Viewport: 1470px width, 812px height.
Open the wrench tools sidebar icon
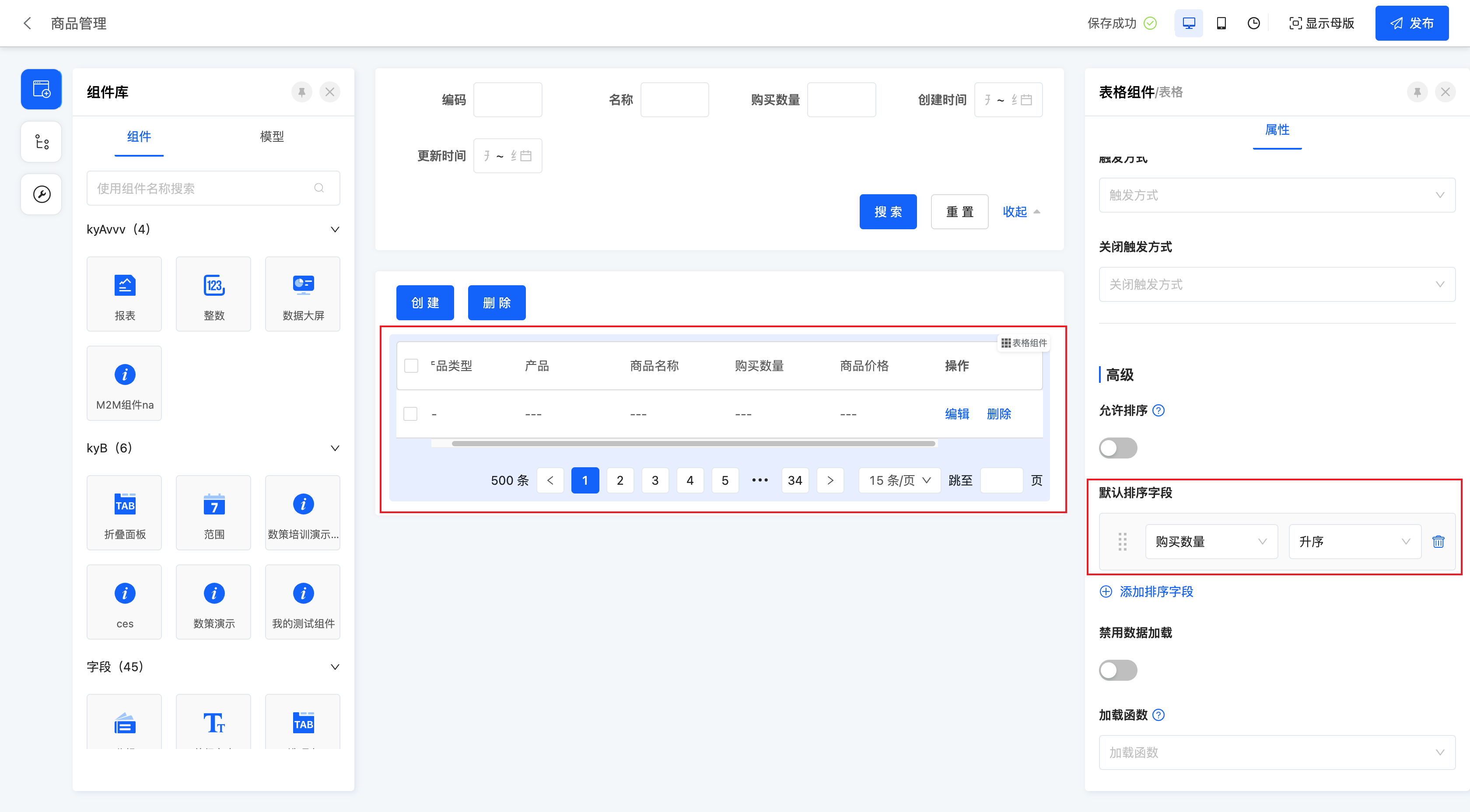pyautogui.click(x=42, y=194)
